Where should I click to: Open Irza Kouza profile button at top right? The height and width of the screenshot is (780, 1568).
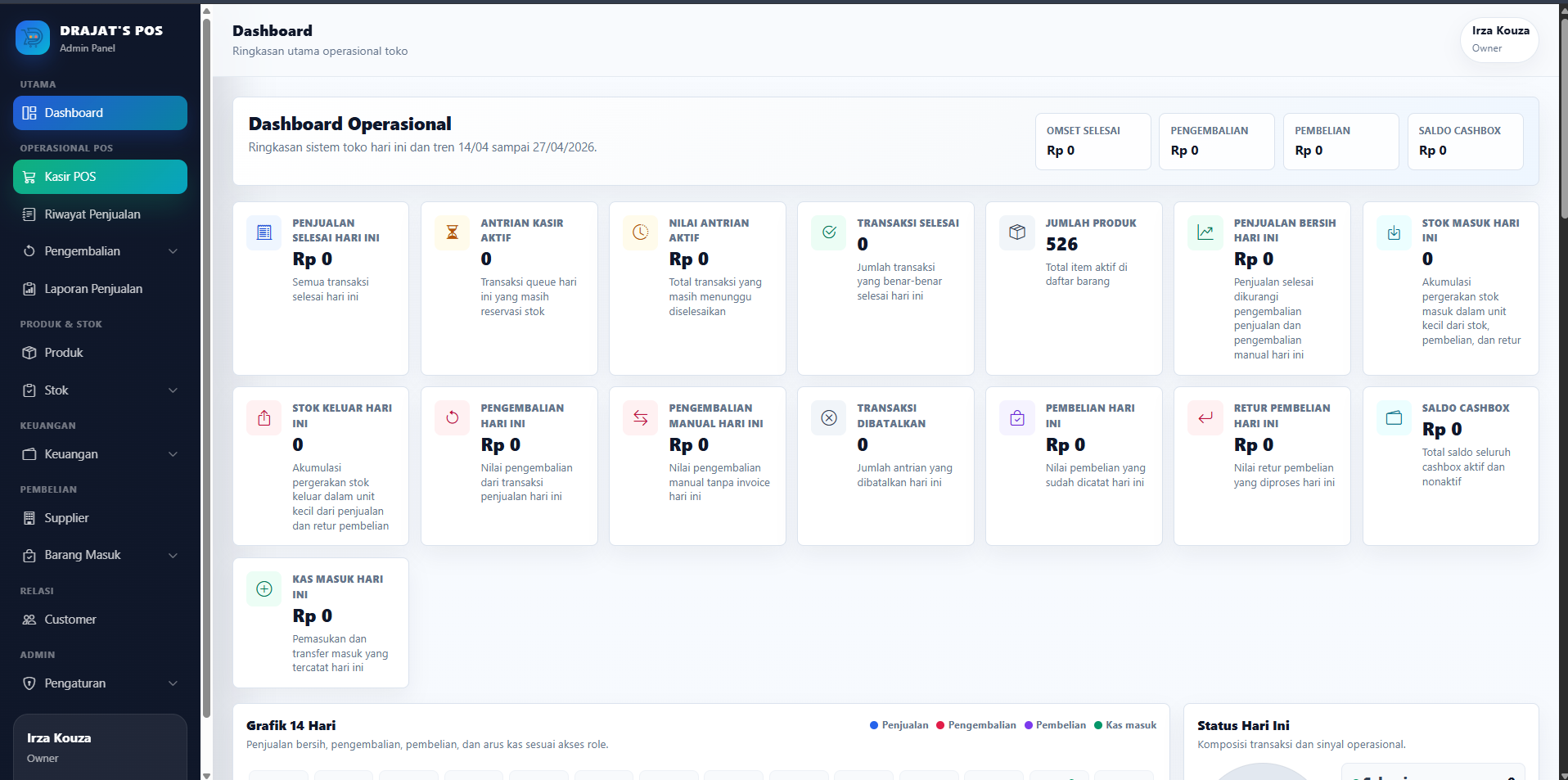(x=1499, y=39)
